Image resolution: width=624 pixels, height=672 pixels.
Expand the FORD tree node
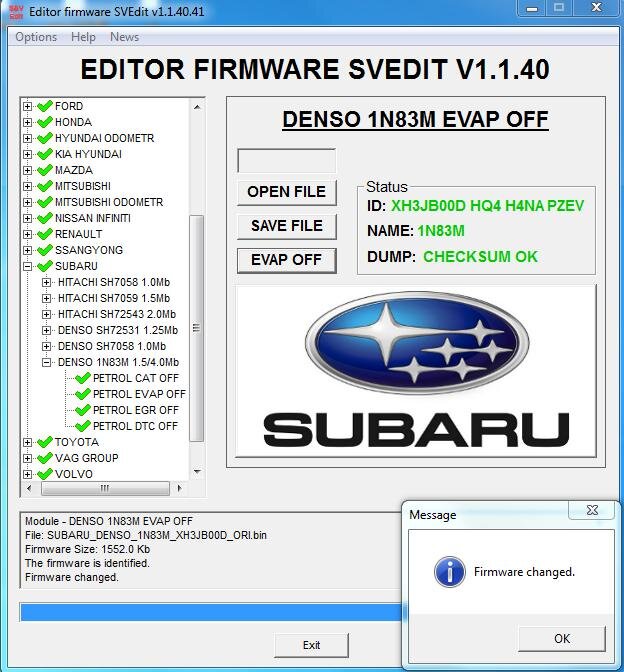click(27, 106)
